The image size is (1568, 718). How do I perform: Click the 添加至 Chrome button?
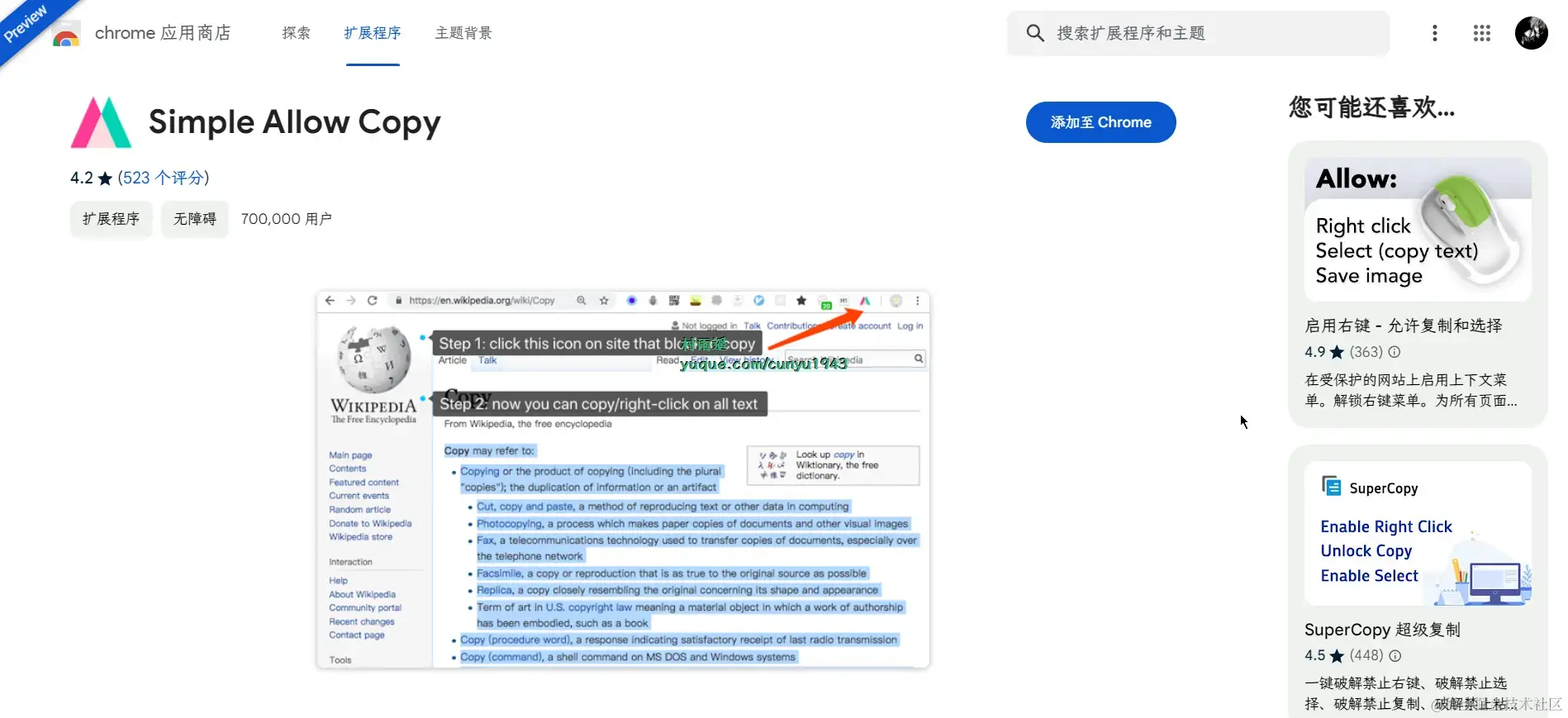coord(1100,122)
